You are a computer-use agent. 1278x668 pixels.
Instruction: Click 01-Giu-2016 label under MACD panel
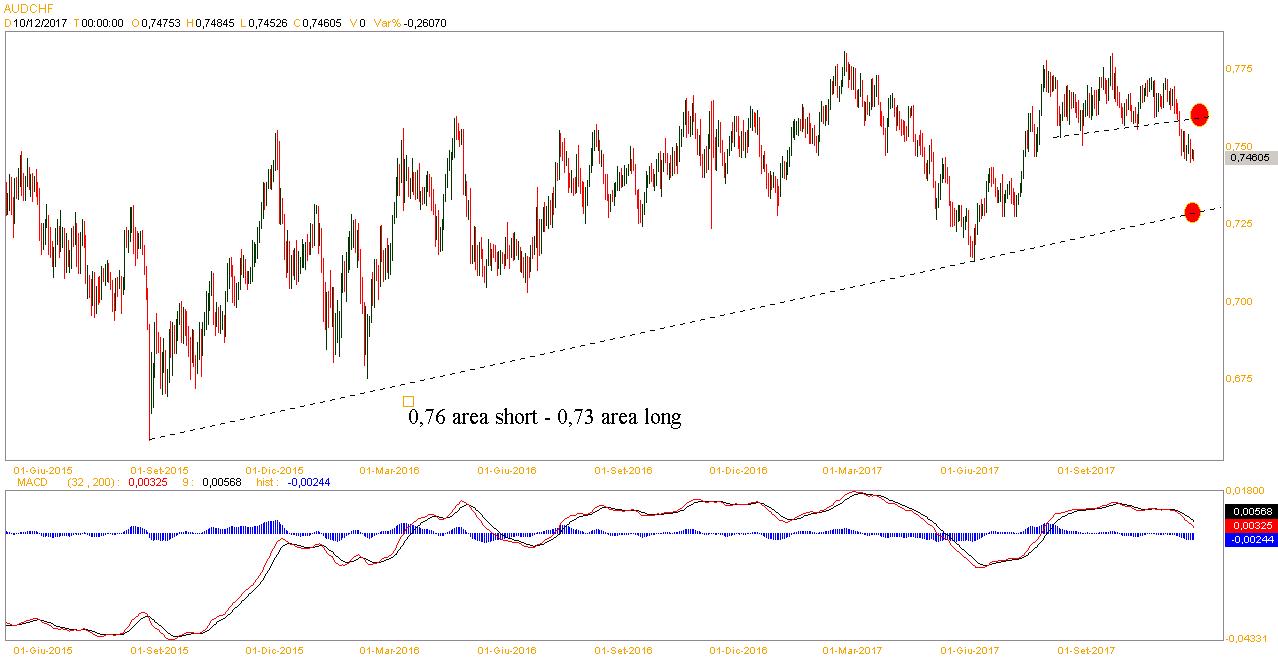pos(507,651)
